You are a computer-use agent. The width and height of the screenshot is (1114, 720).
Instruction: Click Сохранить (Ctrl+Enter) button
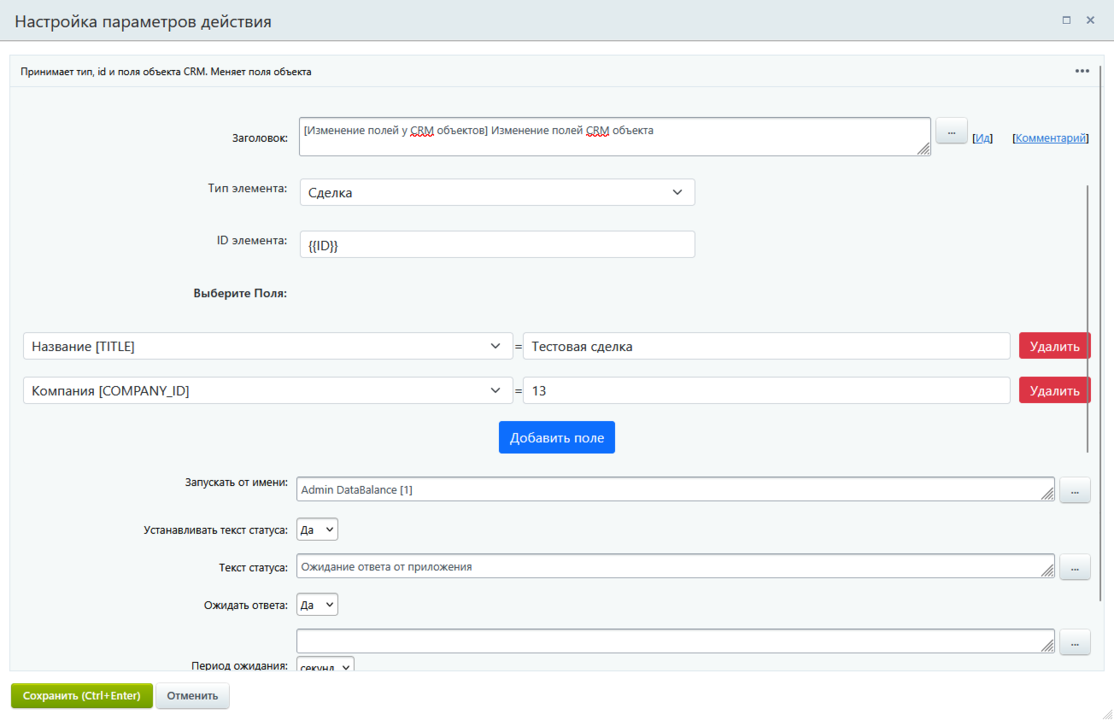click(x=82, y=695)
